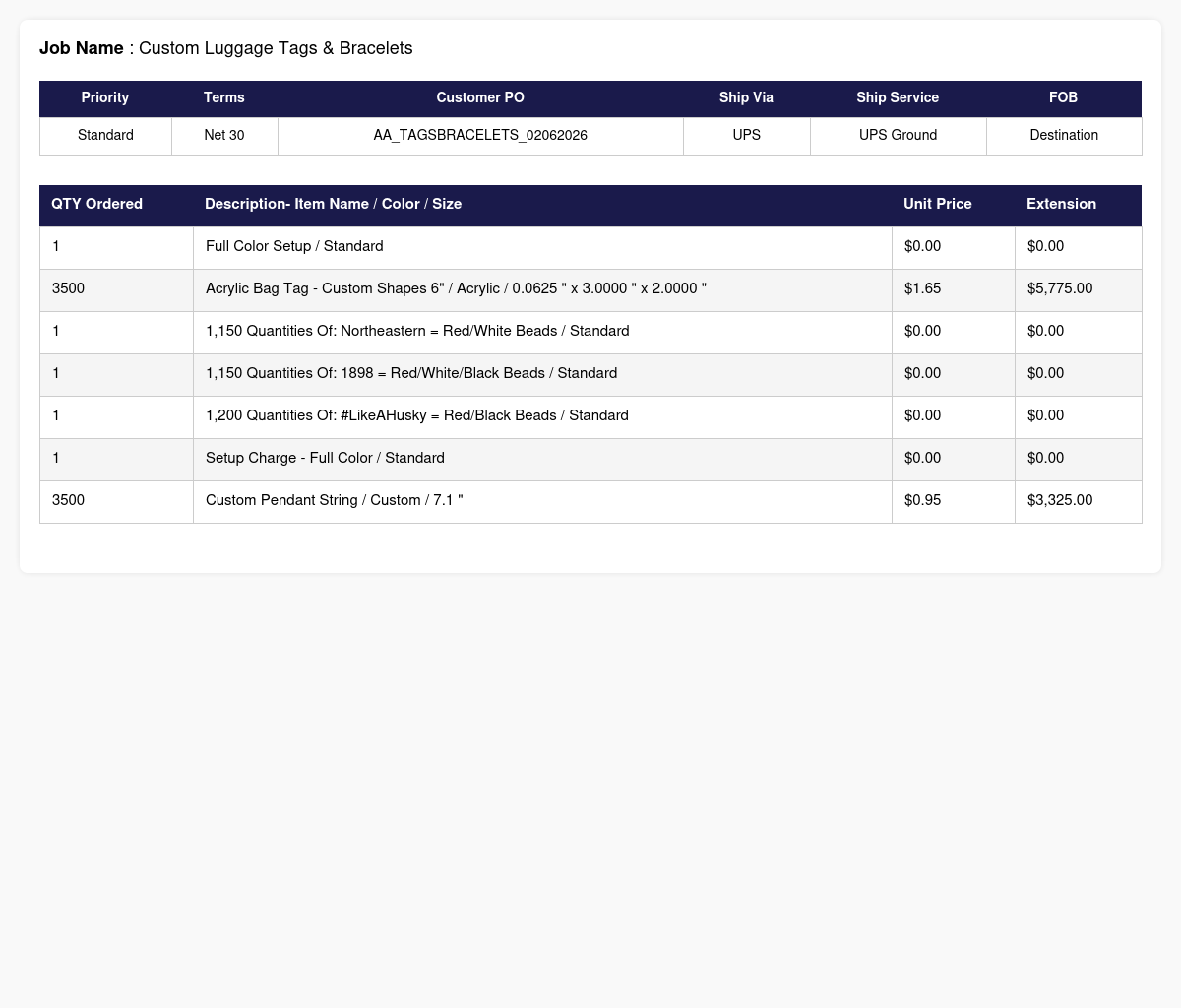Image resolution: width=1181 pixels, height=1008 pixels.
Task: Select Full Color Setup / Standard row description
Action: click(x=294, y=246)
